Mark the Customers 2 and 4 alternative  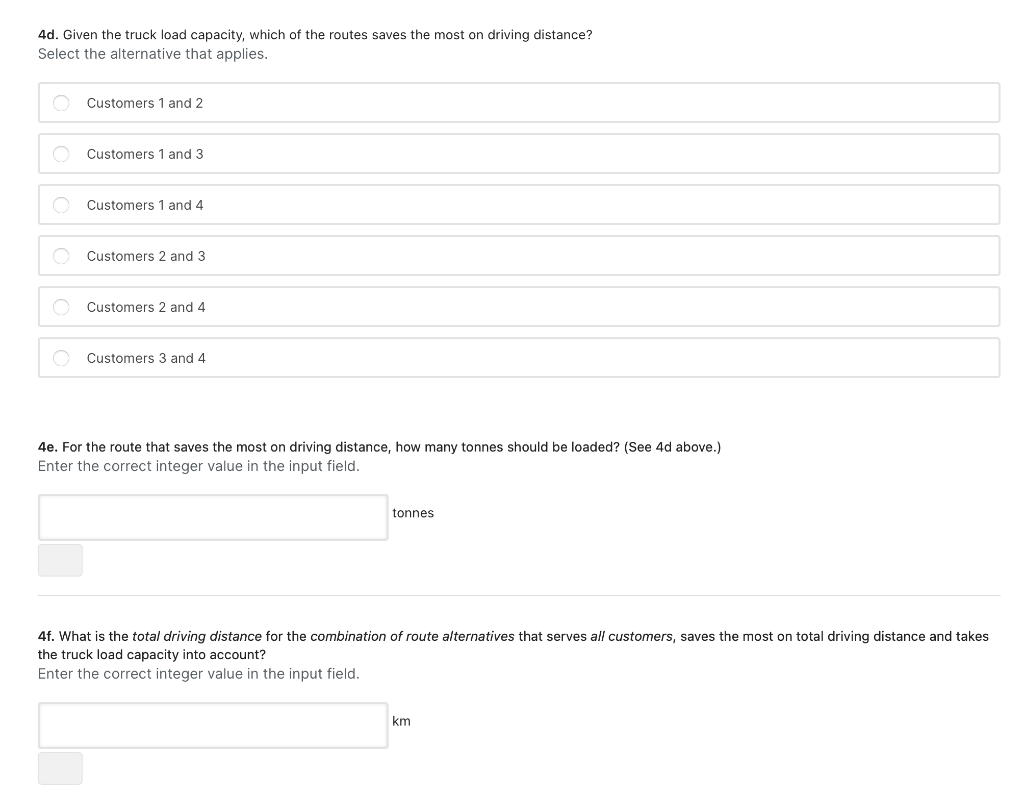point(61,306)
